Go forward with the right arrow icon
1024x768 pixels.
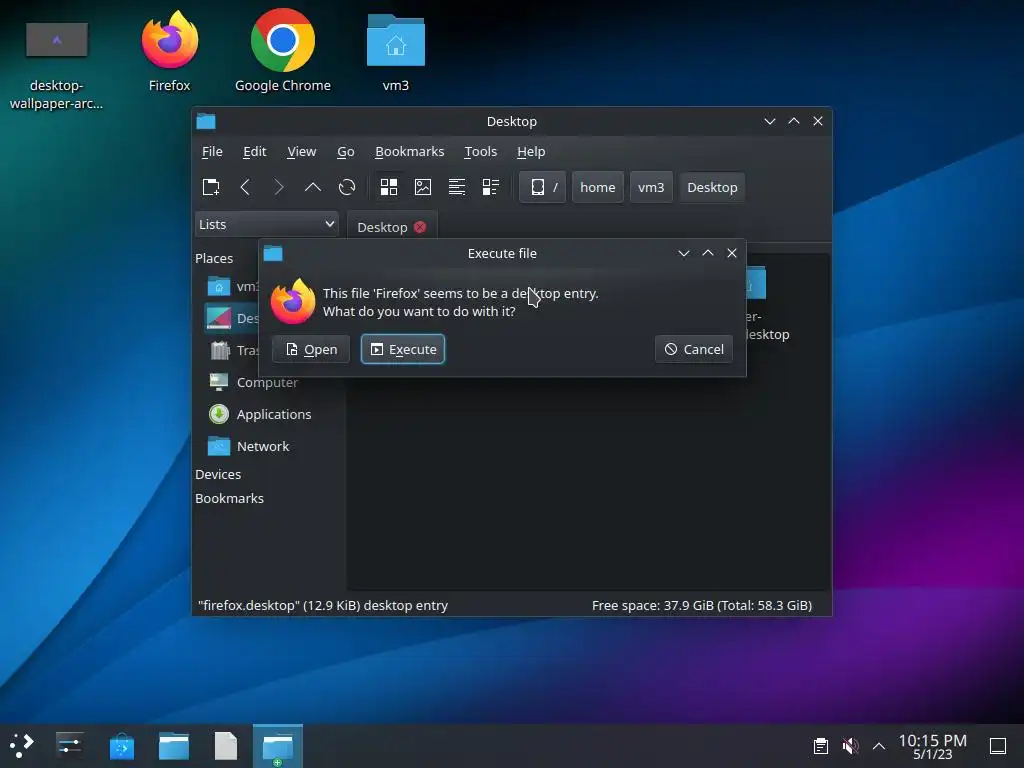tap(279, 187)
